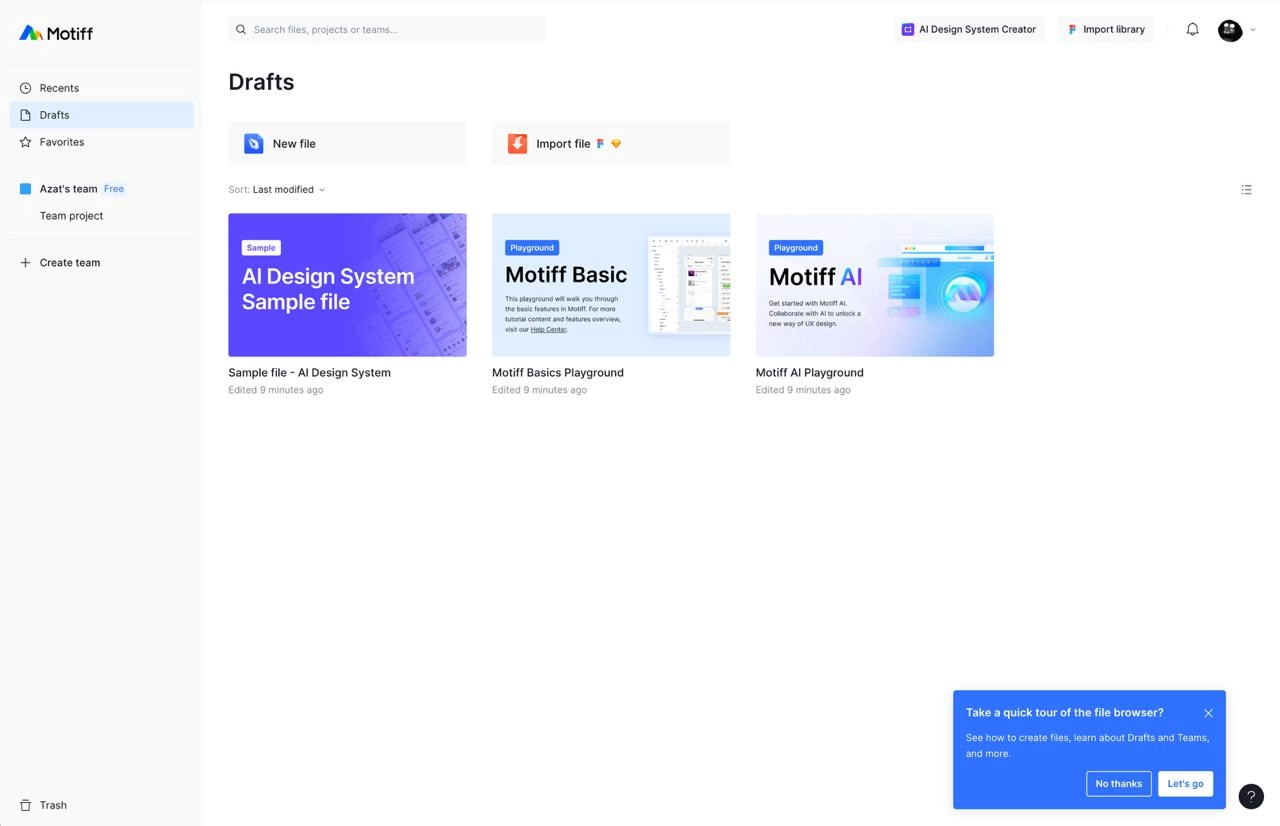The width and height of the screenshot is (1280, 826).
Task: Click the search magnifier icon
Action: pyautogui.click(x=241, y=30)
